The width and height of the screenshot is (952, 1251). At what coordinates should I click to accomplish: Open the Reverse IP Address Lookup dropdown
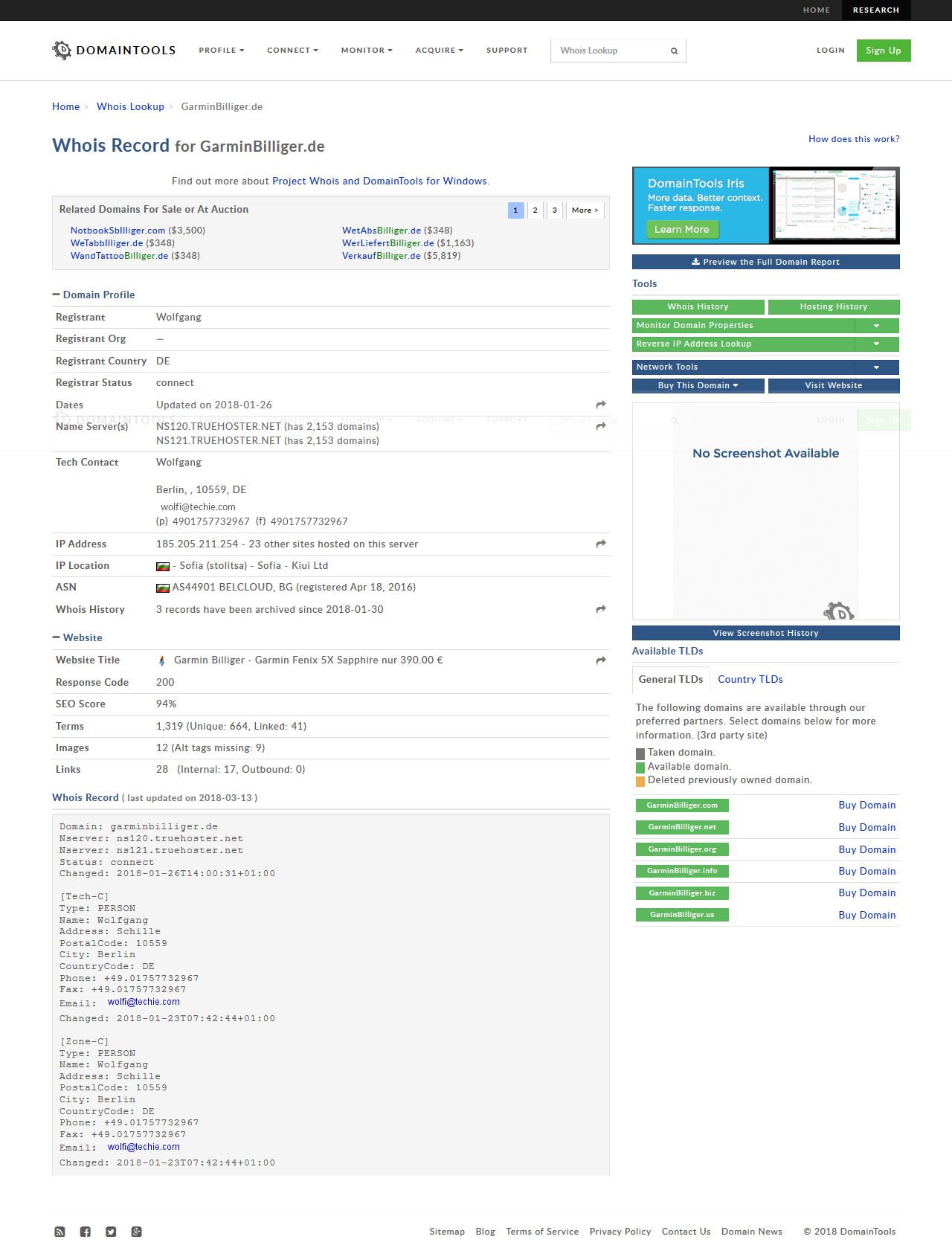[876, 344]
